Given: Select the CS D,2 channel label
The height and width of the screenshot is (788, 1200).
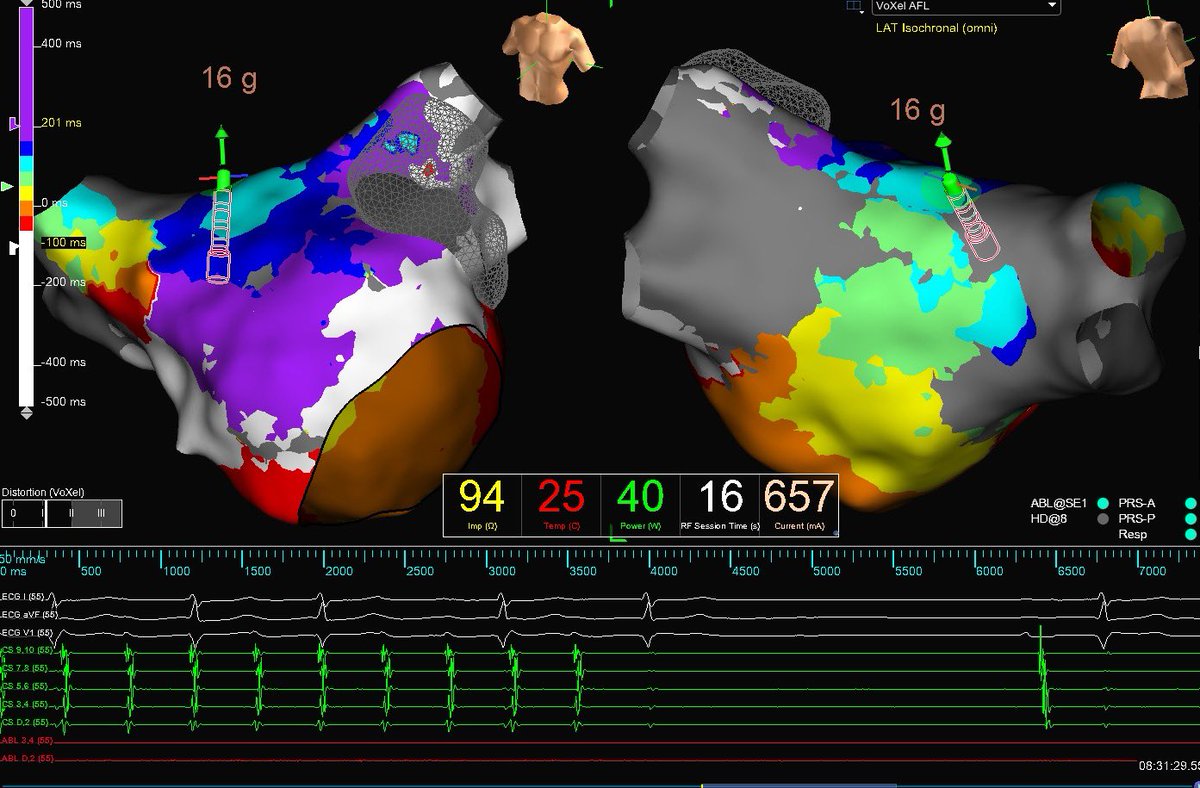Looking at the screenshot, I should tap(26, 722).
